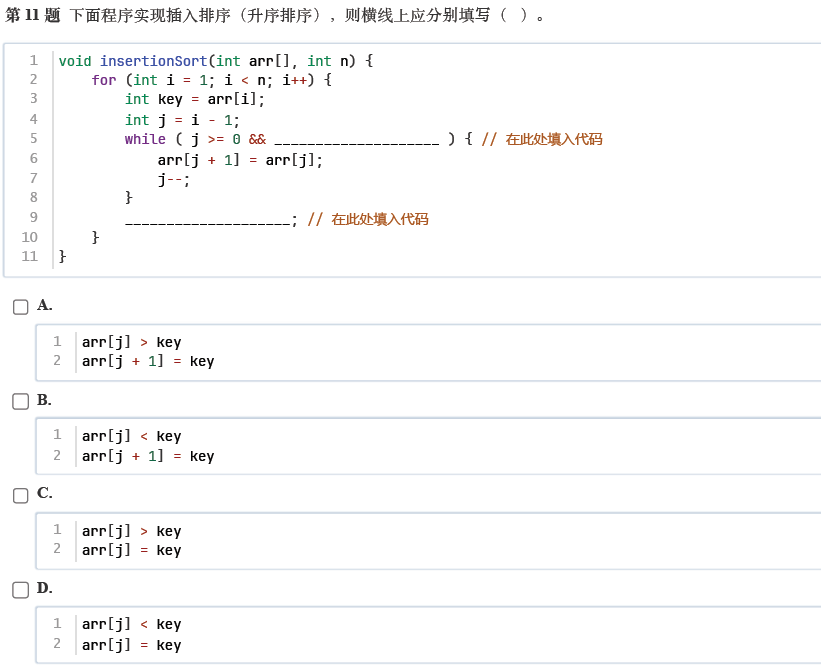Click 'arr[j + 1] = key' in option A
Image resolution: width=821 pixels, height=666 pixels.
tap(148, 361)
